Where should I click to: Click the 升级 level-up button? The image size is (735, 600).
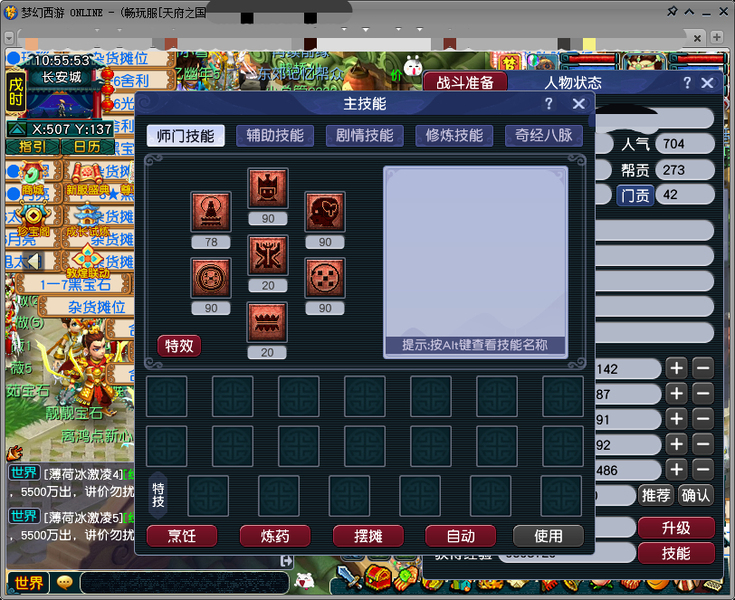[676, 528]
